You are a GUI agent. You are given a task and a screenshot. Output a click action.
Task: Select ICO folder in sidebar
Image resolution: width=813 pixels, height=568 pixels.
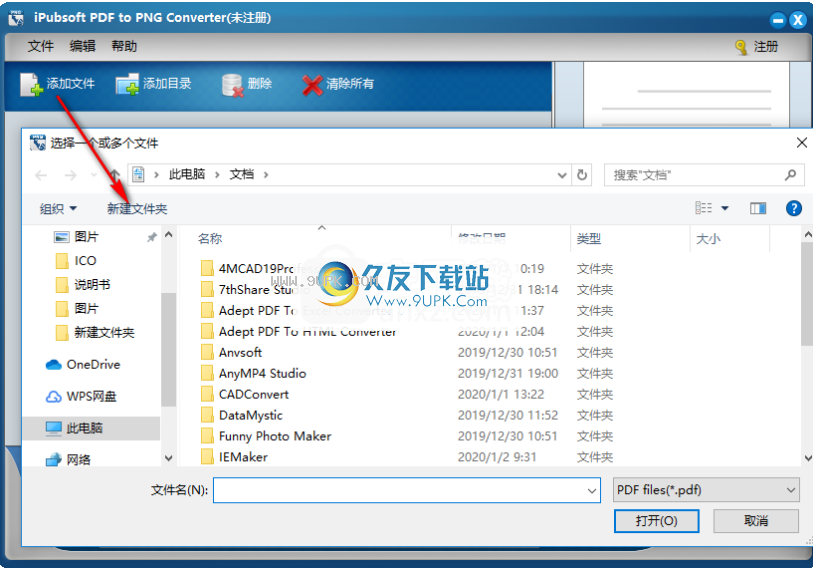(x=76, y=260)
